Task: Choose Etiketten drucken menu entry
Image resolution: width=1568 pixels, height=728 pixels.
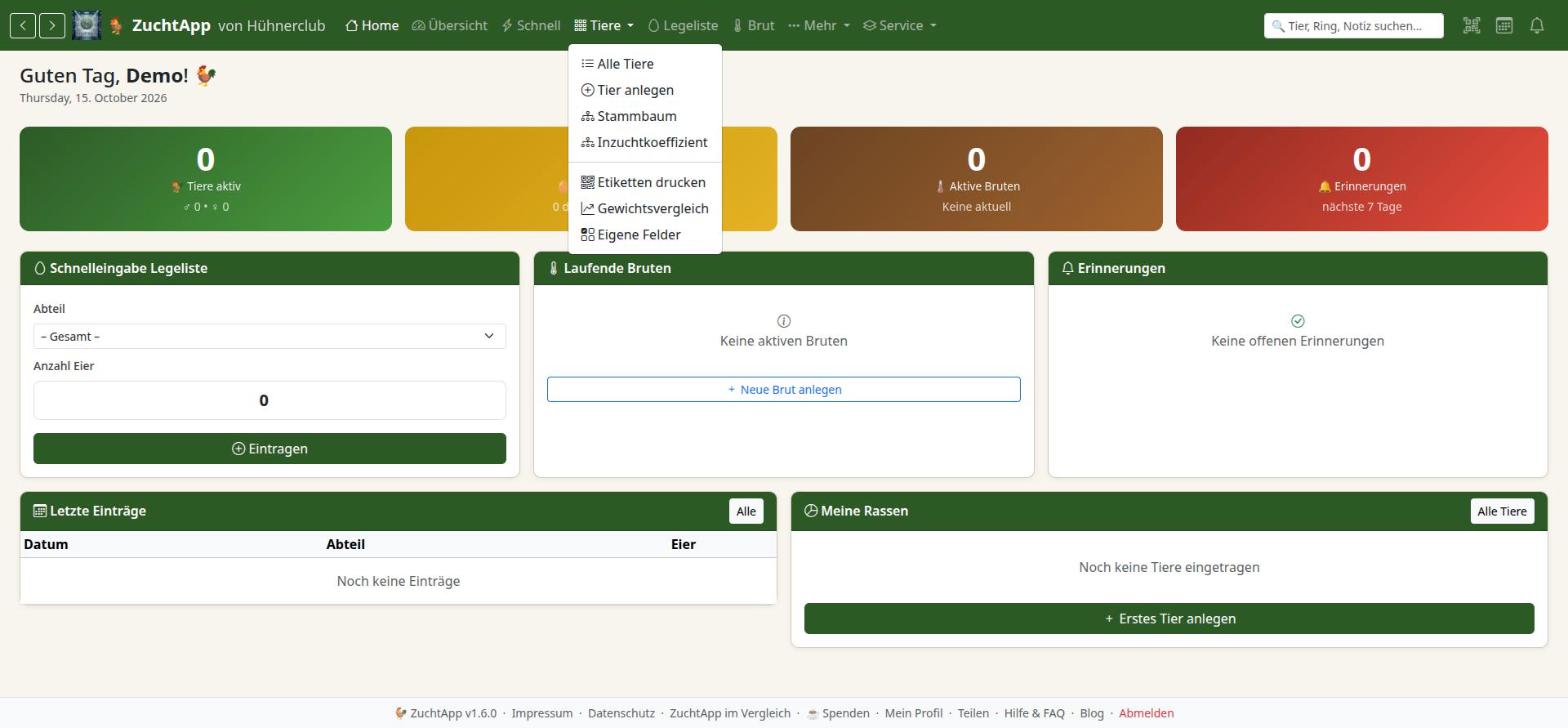Action: tap(645, 182)
